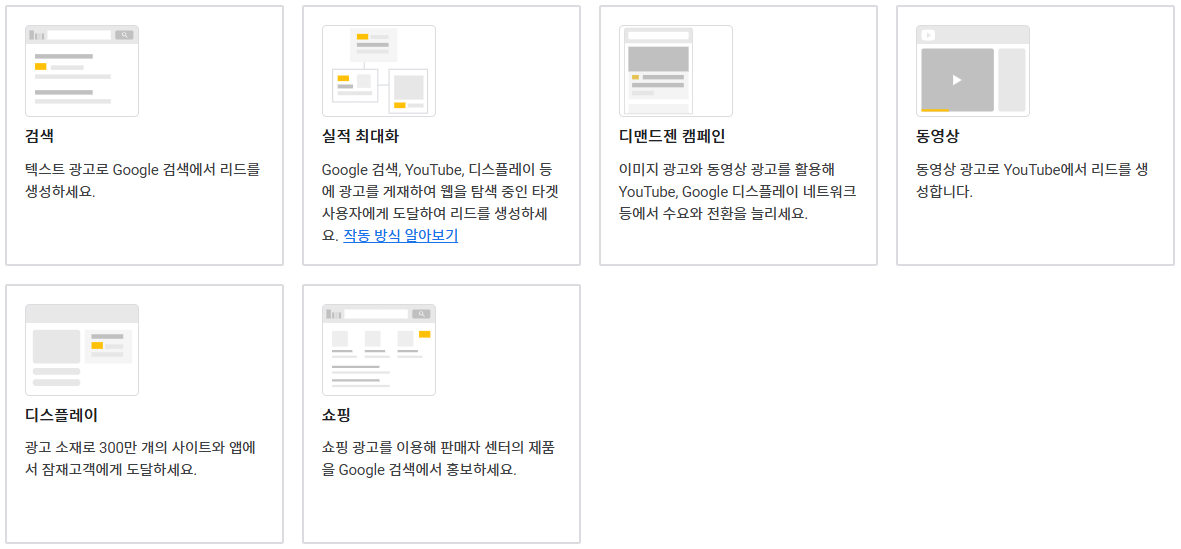Pick the 동영상 campaign title
The image size is (1181, 549).
(937, 136)
